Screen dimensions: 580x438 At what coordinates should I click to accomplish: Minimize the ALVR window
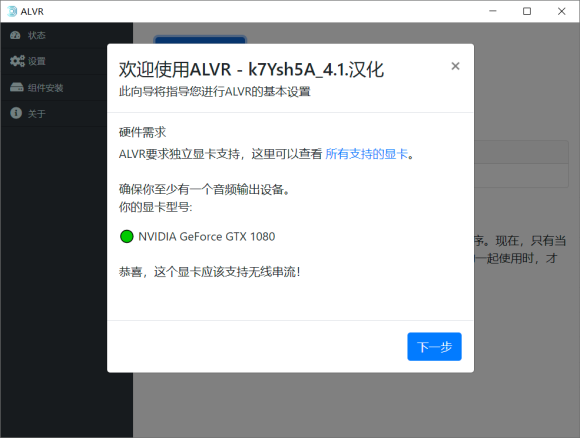pos(493,11)
